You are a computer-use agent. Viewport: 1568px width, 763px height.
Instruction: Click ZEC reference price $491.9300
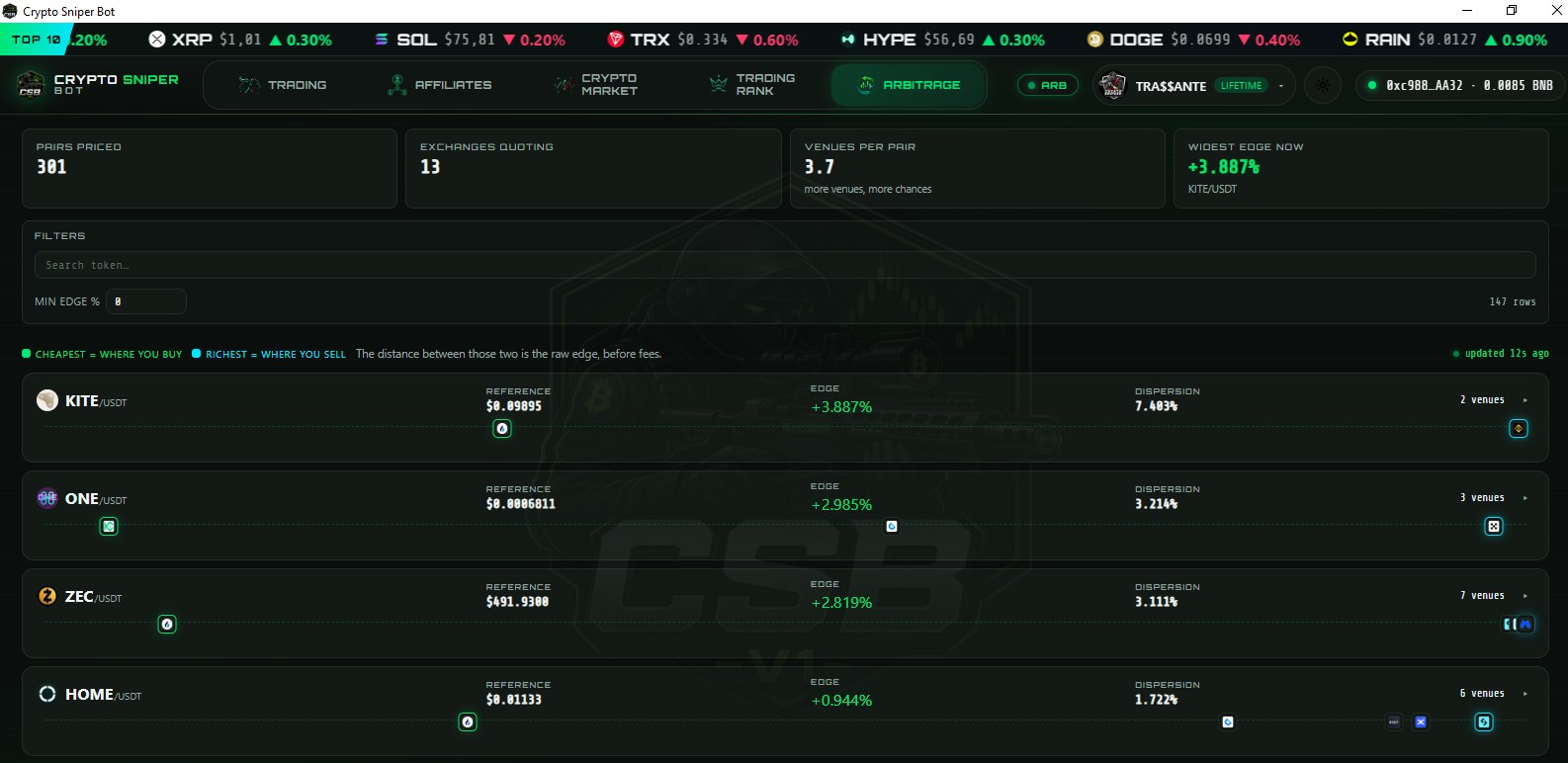pyautogui.click(x=517, y=602)
